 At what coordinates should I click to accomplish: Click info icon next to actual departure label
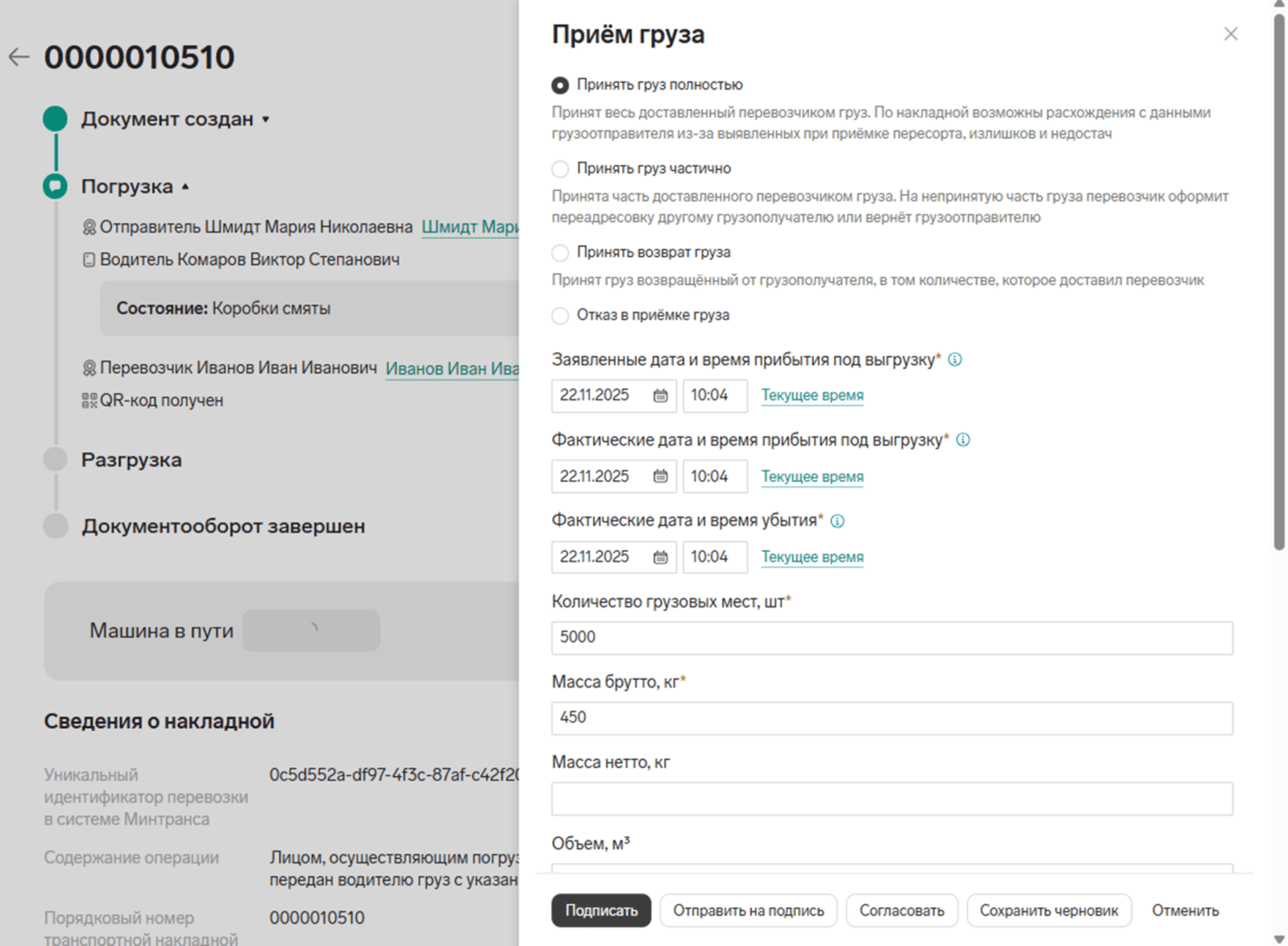837,521
